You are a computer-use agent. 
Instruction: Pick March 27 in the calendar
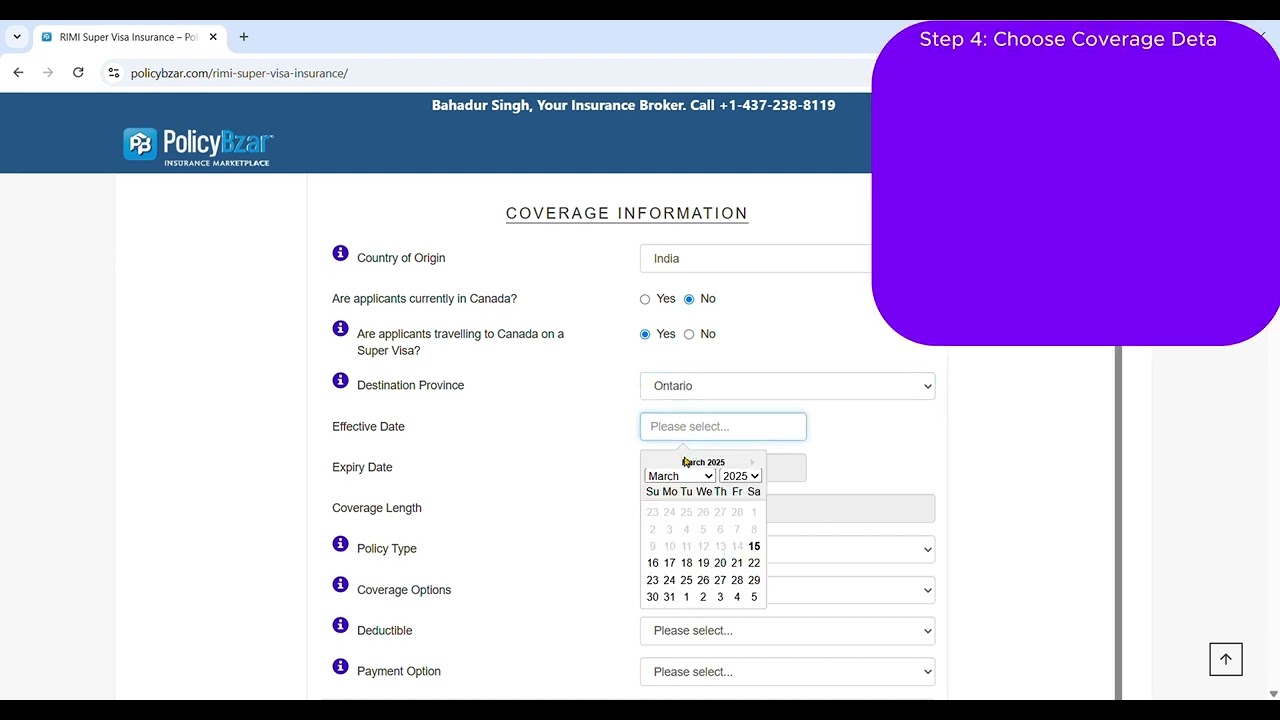pos(720,580)
